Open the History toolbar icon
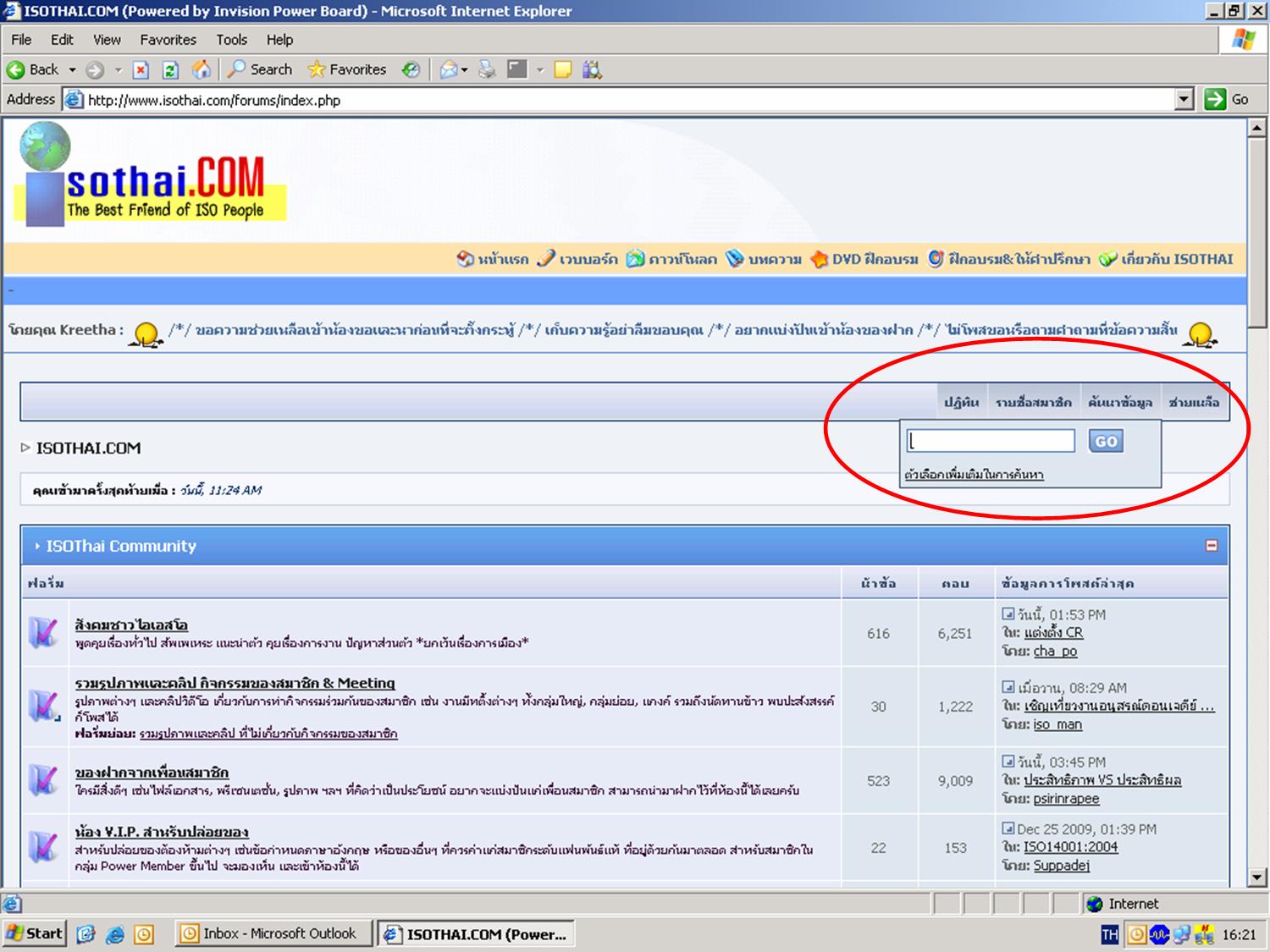The width and height of the screenshot is (1270, 952). pyautogui.click(x=411, y=70)
